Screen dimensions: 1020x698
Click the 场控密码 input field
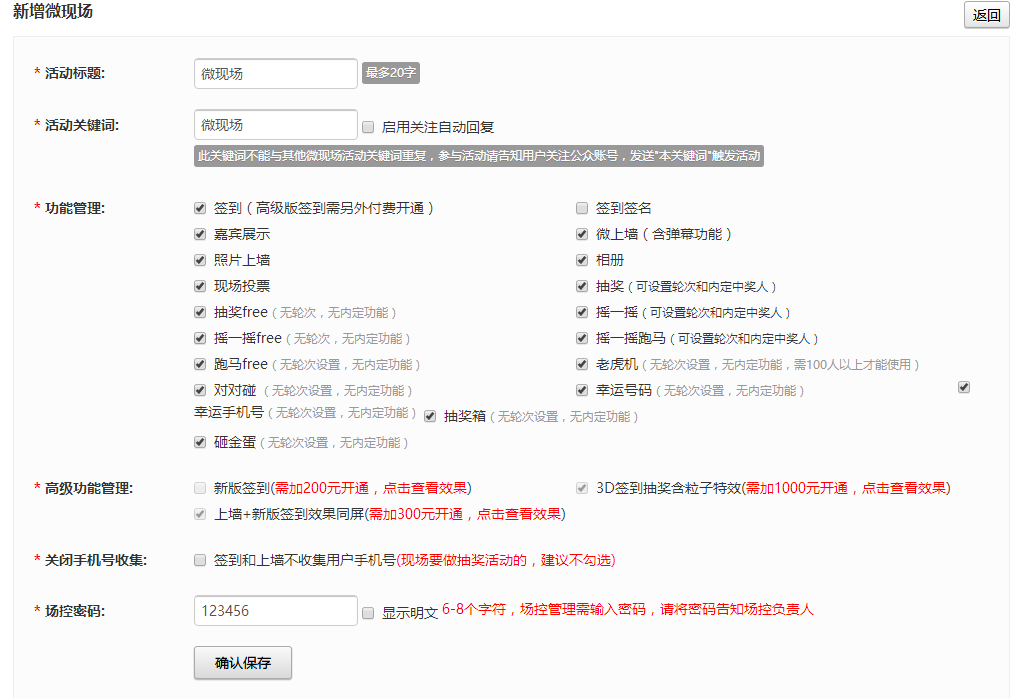(276, 611)
